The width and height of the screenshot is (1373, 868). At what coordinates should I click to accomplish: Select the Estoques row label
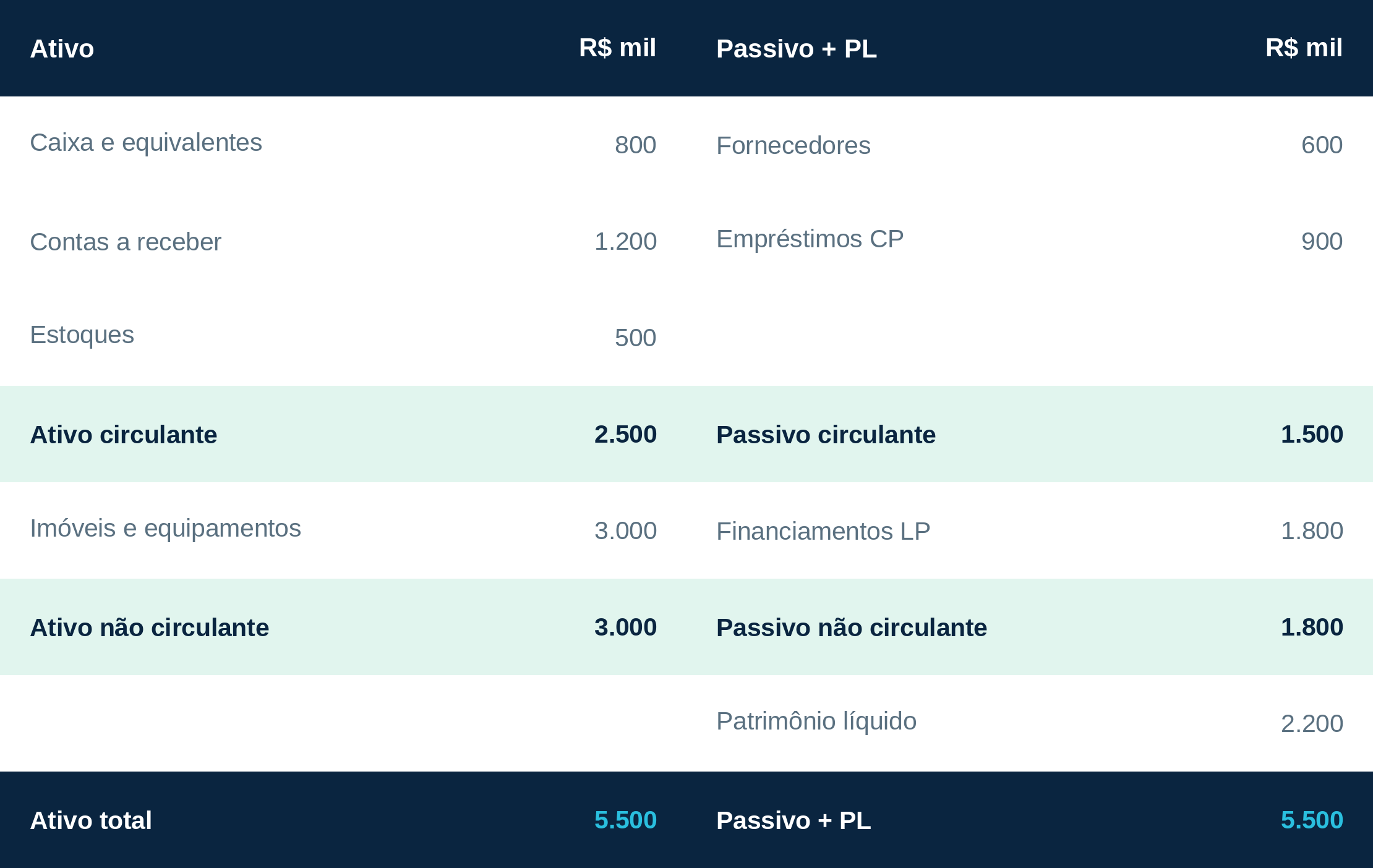pyautogui.click(x=82, y=336)
